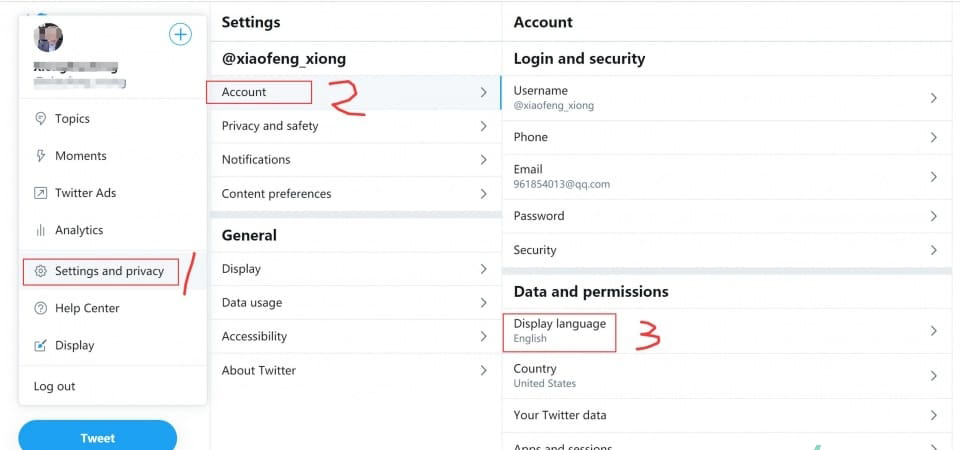Click the Display pencil icon in sidebar

(40, 345)
